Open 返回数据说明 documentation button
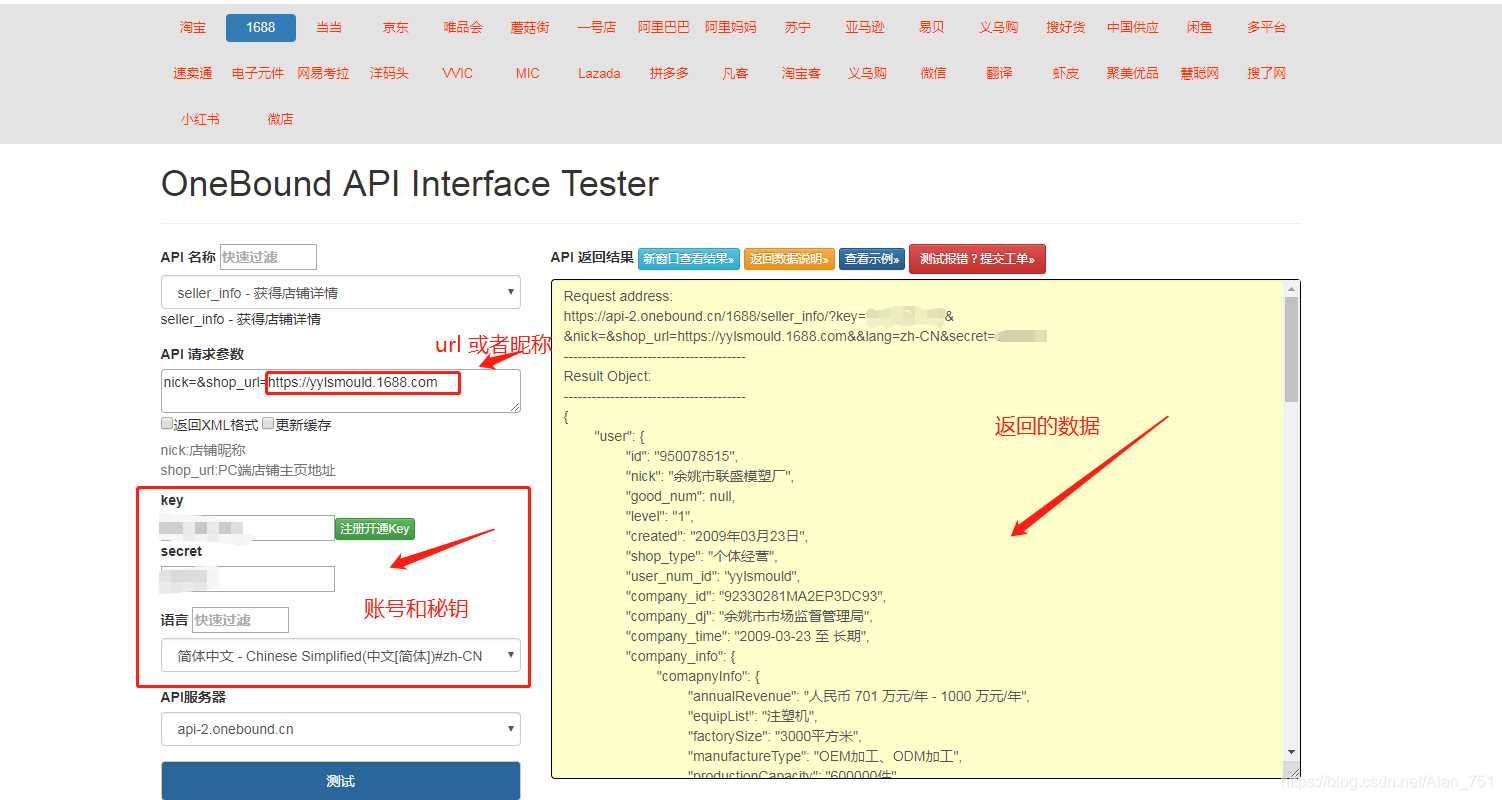Screen dimensions: 1502x800 coord(789,259)
